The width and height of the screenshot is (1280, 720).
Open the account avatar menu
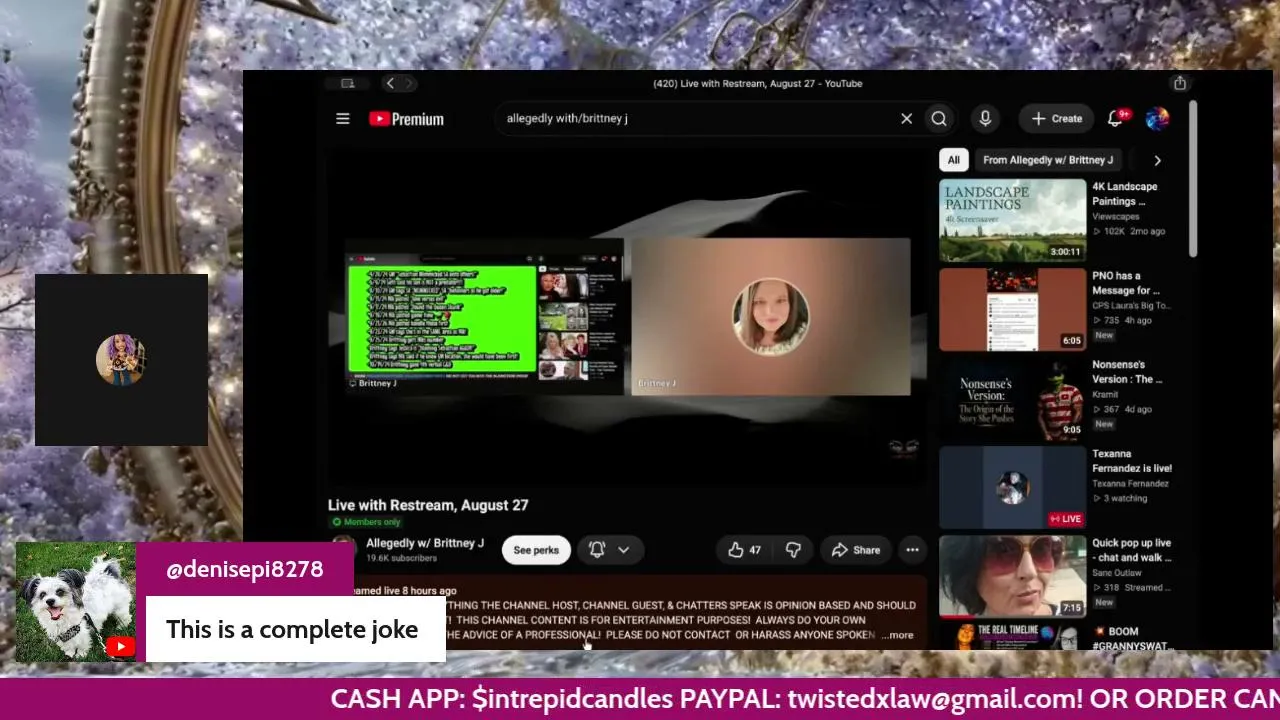pyautogui.click(x=1157, y=119)
